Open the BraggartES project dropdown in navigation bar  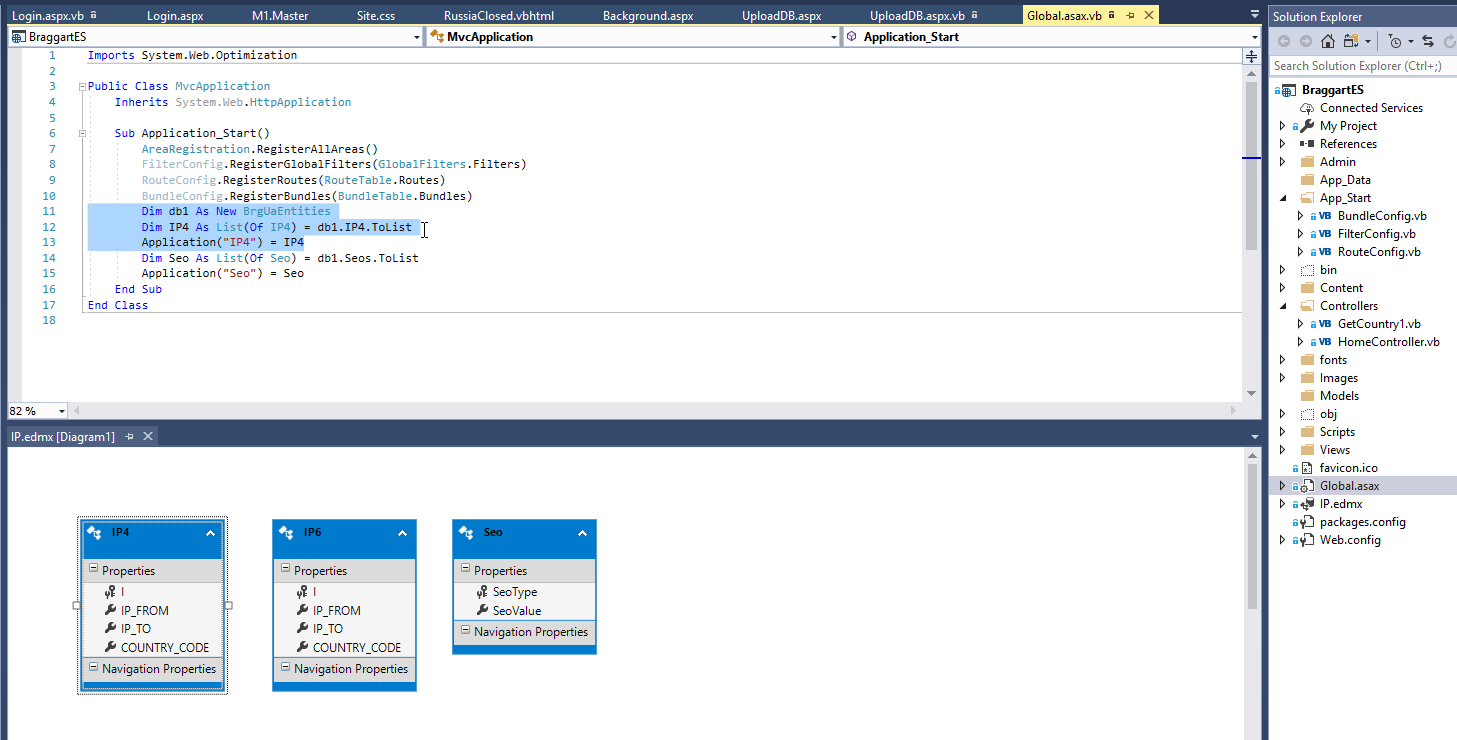(417, 37)
